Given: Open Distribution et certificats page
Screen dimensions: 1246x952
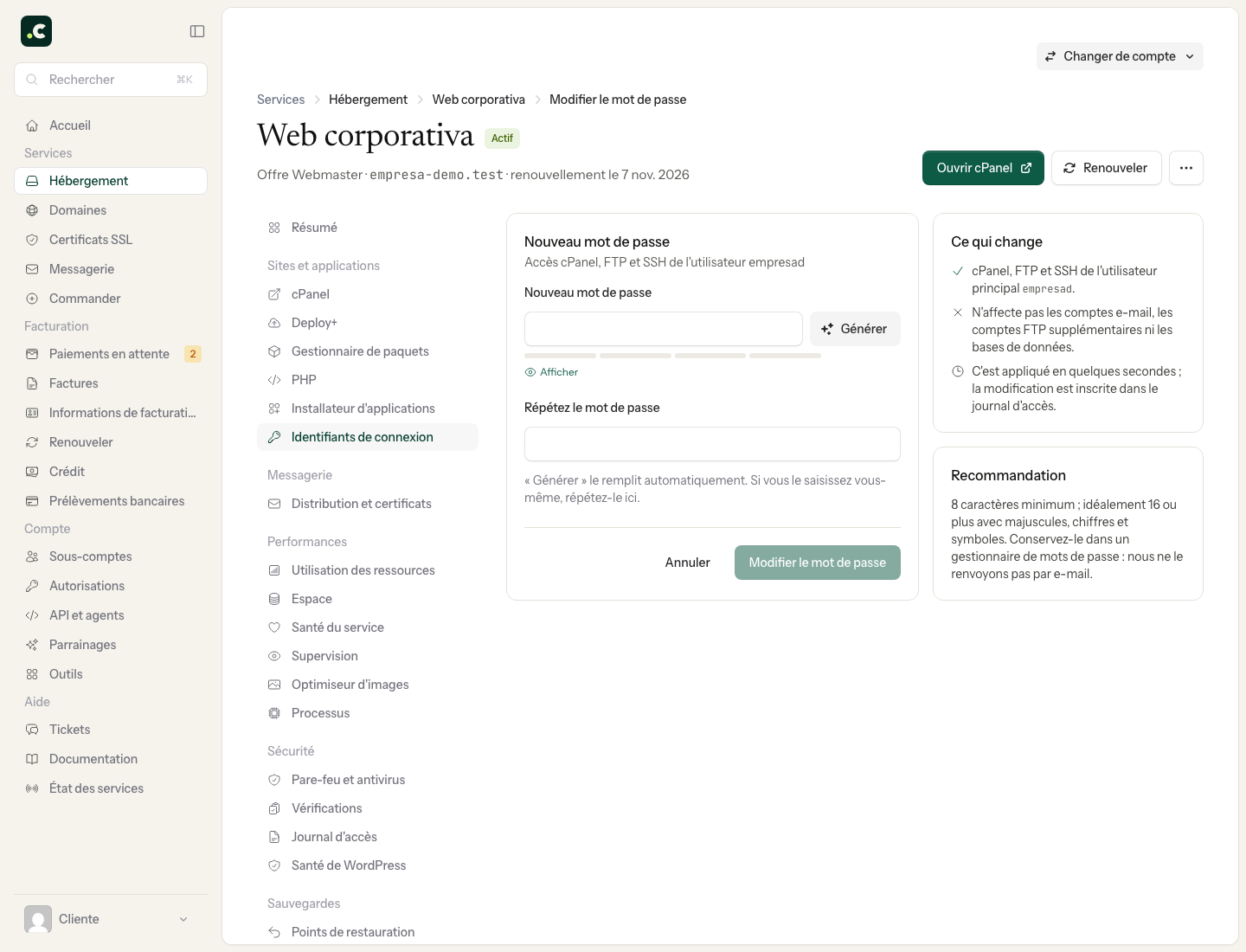Looking at the screenshot, I should 368,504.
